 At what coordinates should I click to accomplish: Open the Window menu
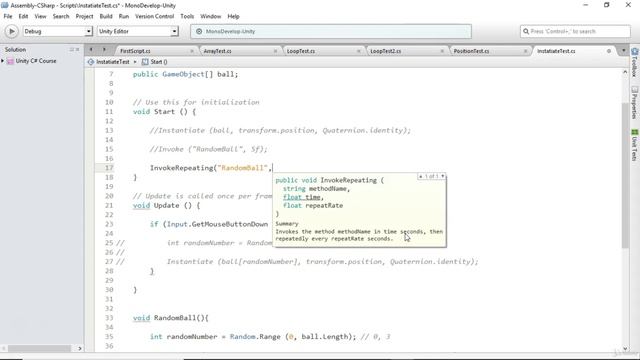(210, 16)
